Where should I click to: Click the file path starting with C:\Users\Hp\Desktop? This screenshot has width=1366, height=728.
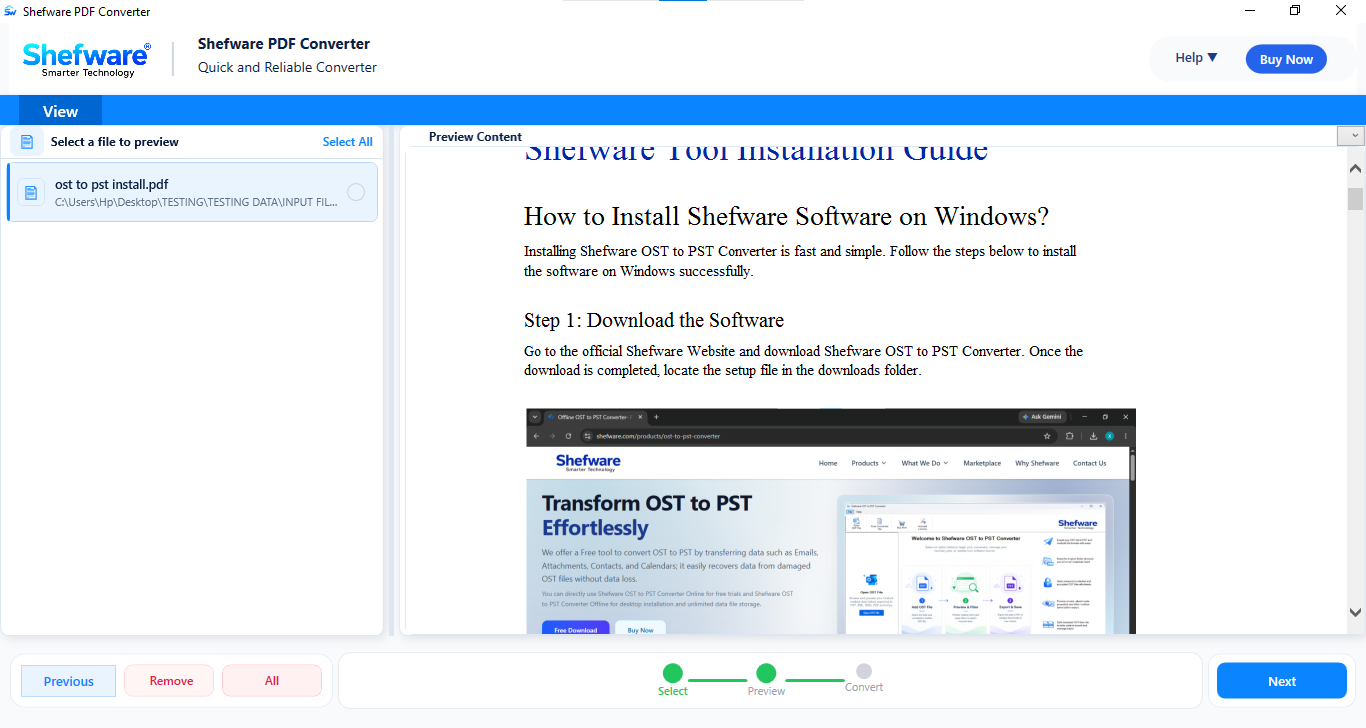(x=196, y=202)
